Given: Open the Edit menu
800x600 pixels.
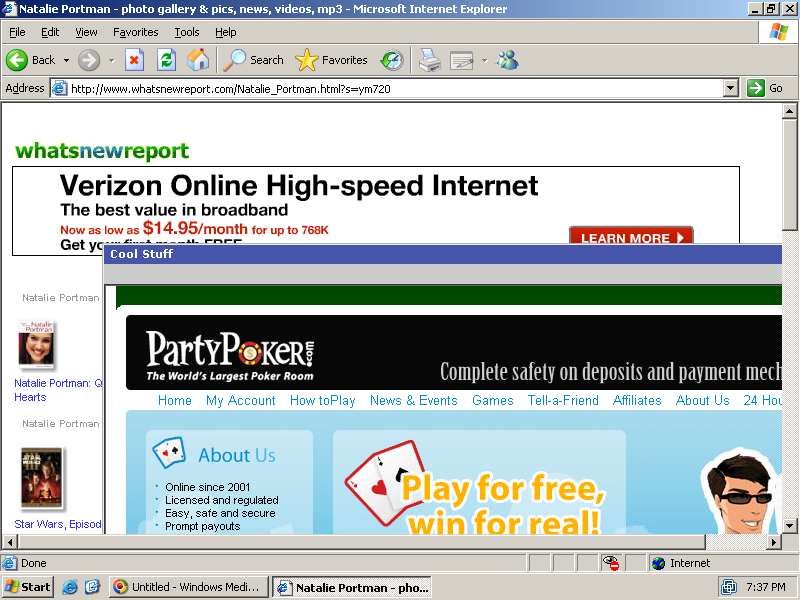Looking at the screenshot, I should 50,32.
